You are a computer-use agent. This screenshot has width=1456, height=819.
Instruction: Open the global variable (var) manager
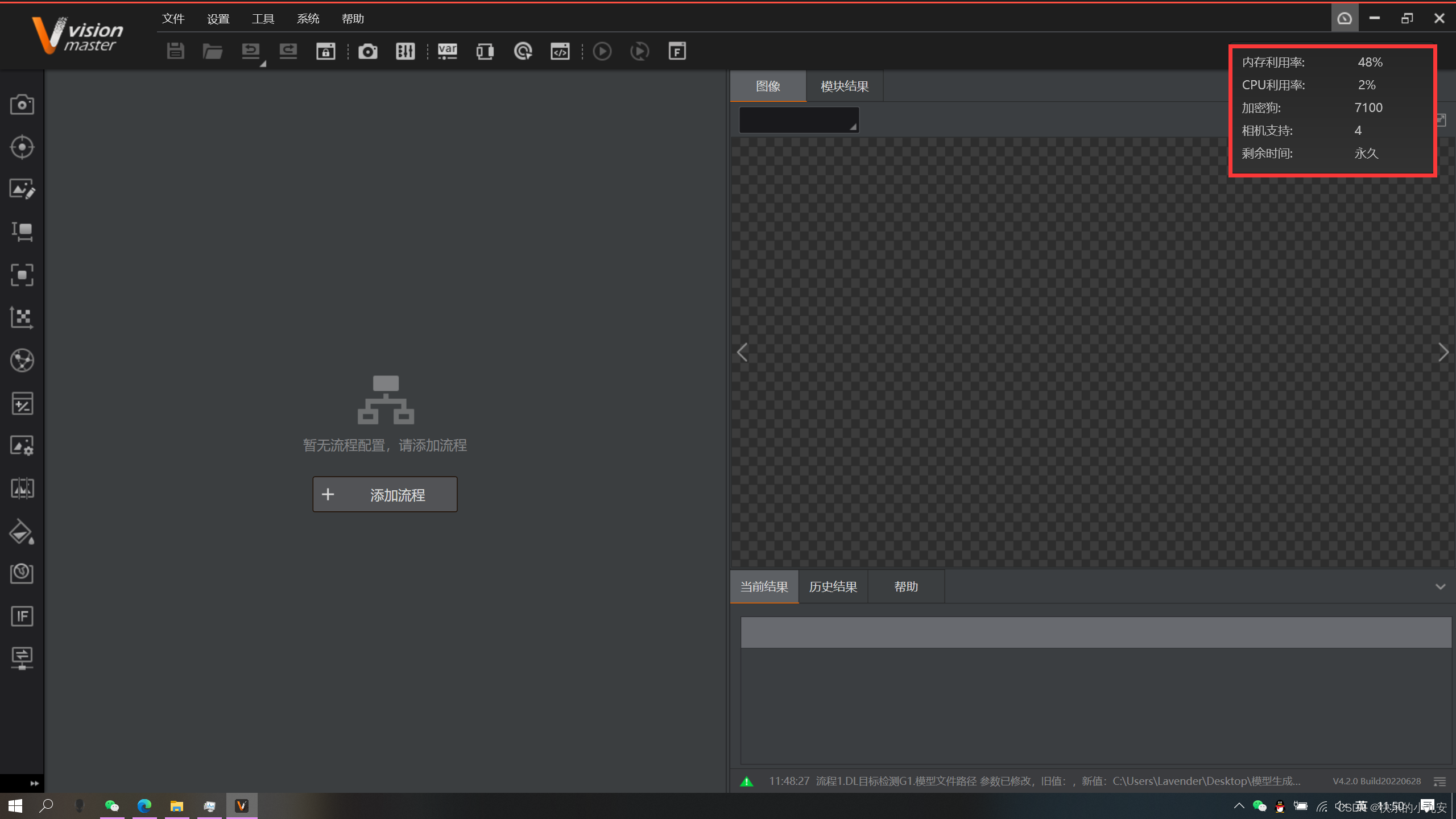coord(447,51)
